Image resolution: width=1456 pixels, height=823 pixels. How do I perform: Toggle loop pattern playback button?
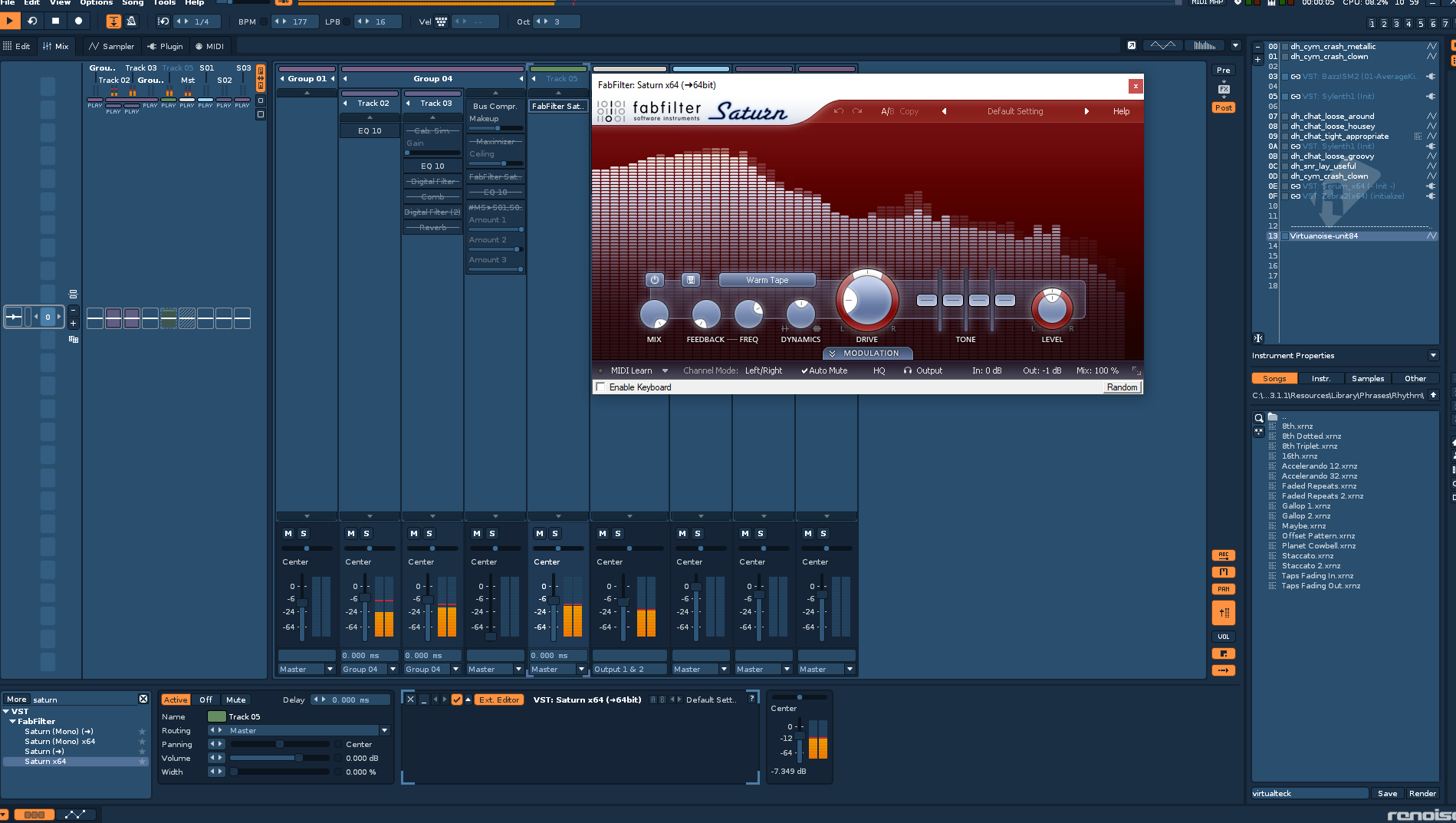pos(32,21)
